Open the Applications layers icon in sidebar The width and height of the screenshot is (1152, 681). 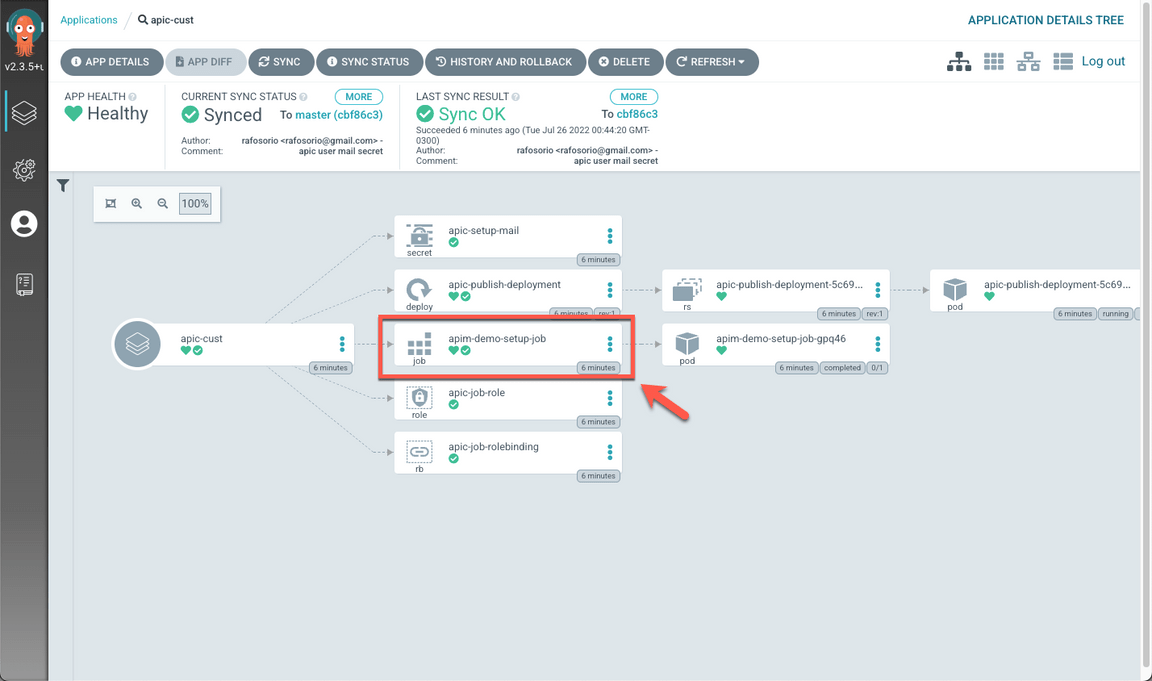click(24, 112)
